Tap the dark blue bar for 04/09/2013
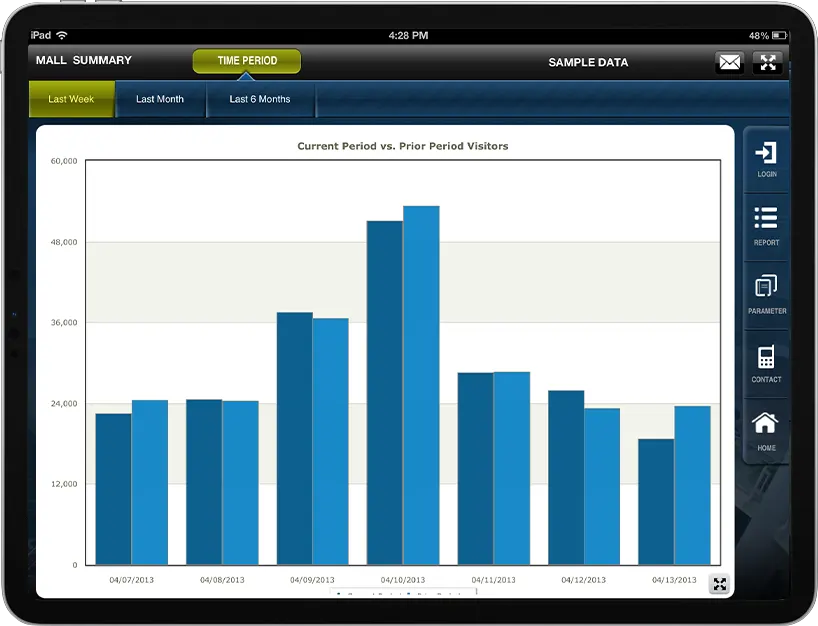Screen dimensions: 818x626 294,438
